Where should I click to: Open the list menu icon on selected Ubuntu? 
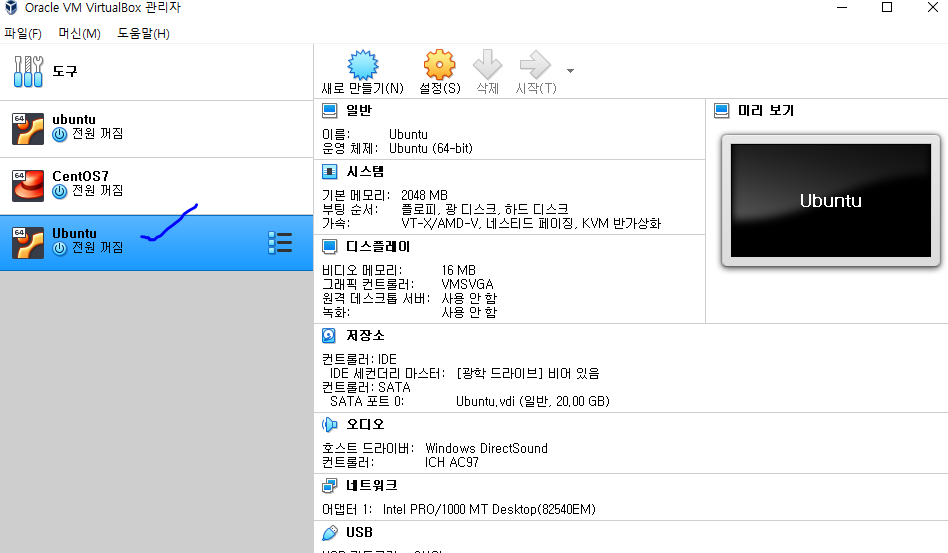[280, 242]
